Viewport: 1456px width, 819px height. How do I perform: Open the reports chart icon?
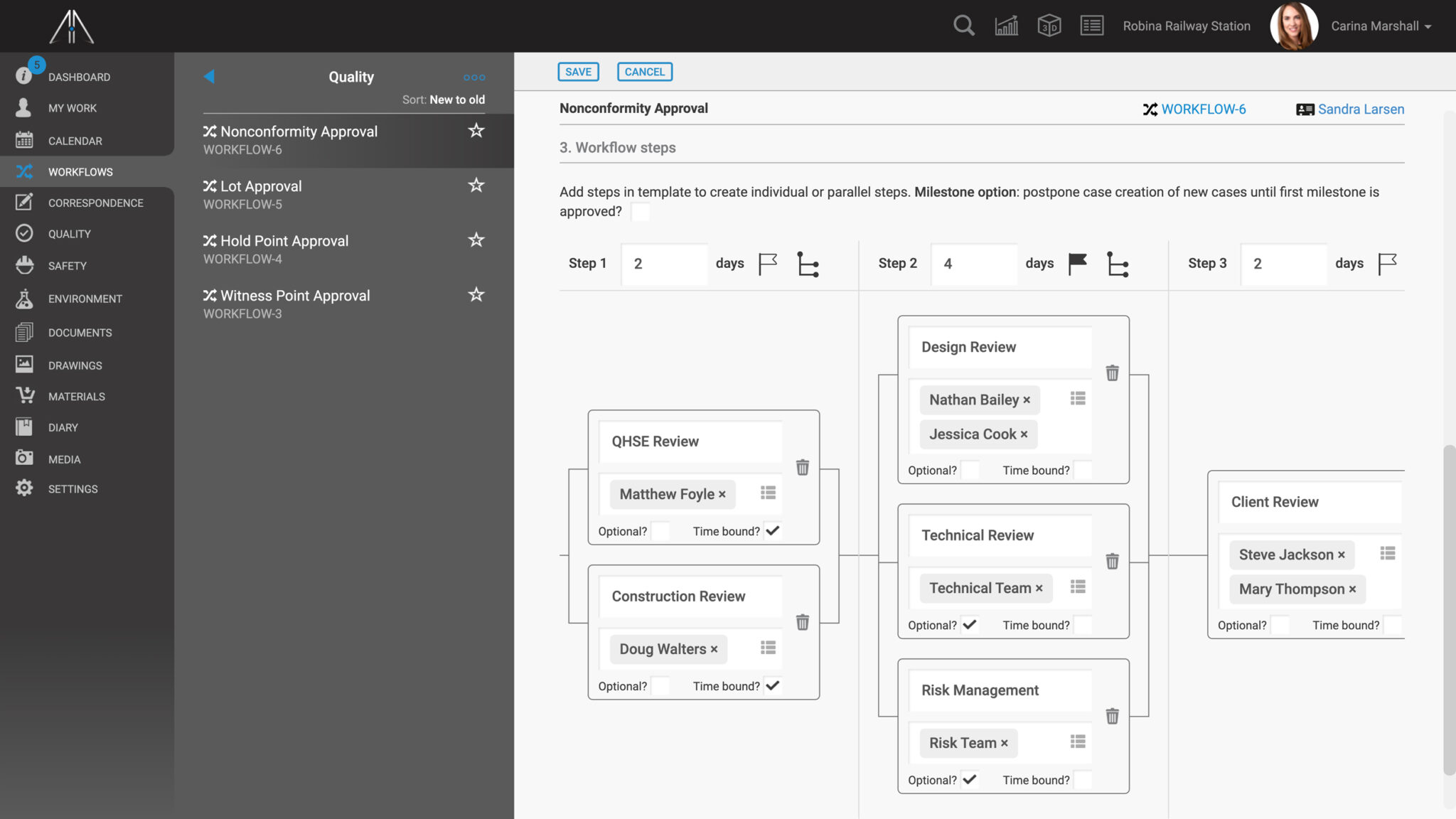tap(1006, 26)
